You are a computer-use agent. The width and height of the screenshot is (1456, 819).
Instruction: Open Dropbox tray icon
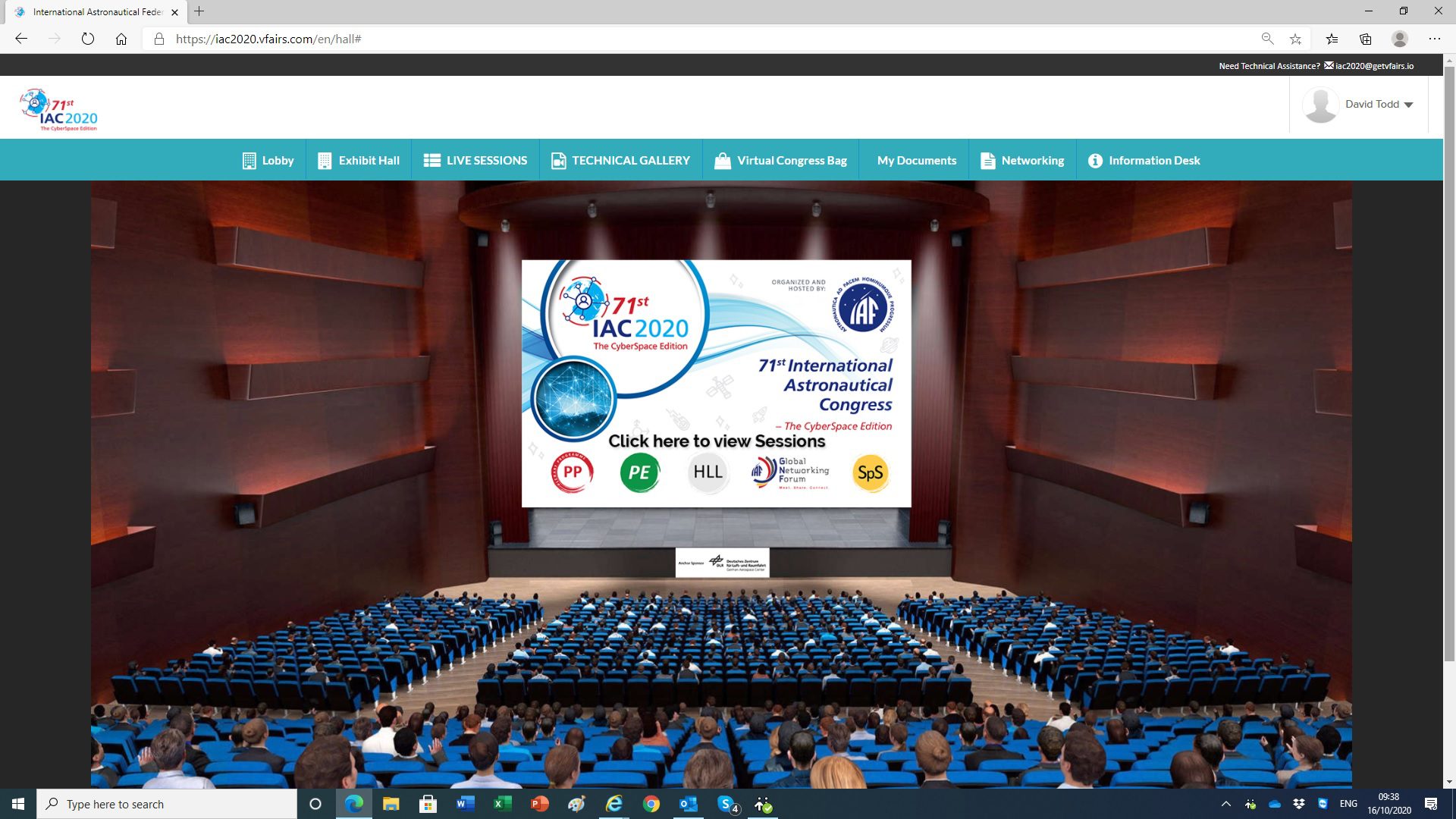[x=1299, y=804]
